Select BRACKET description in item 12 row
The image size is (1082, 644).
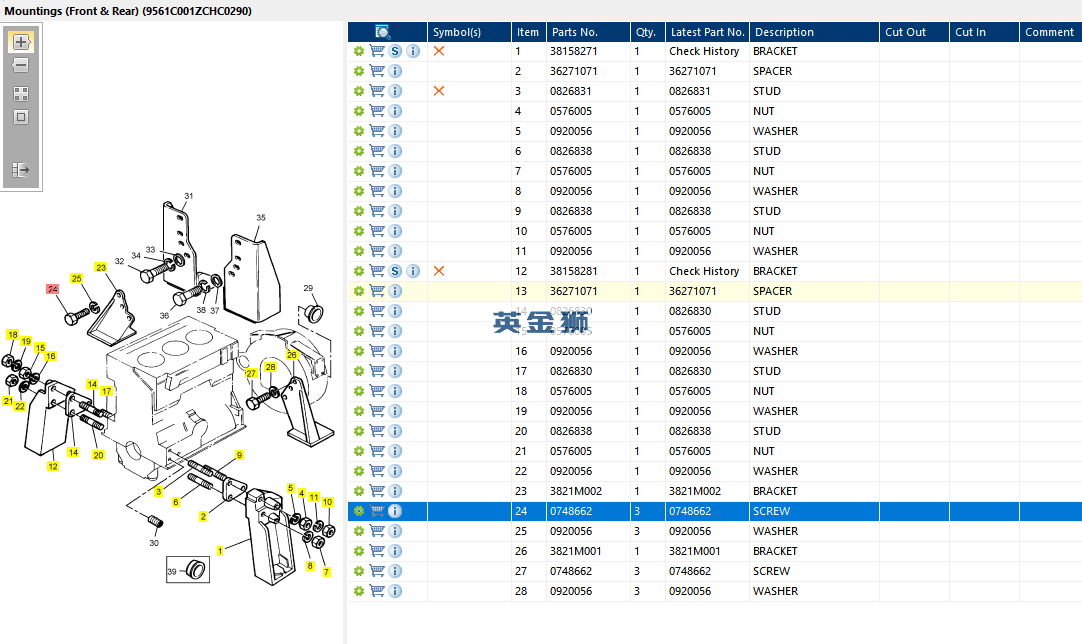click(775, 271)
